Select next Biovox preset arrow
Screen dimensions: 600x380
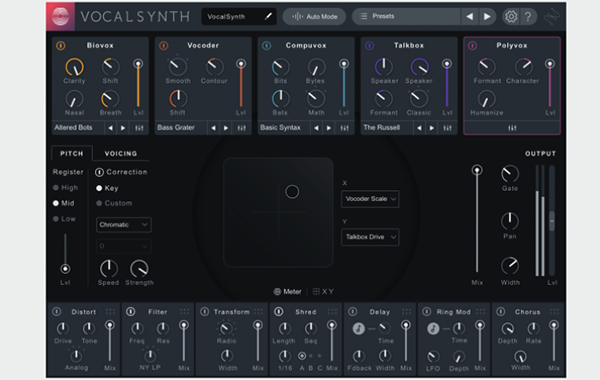(123, 128)
